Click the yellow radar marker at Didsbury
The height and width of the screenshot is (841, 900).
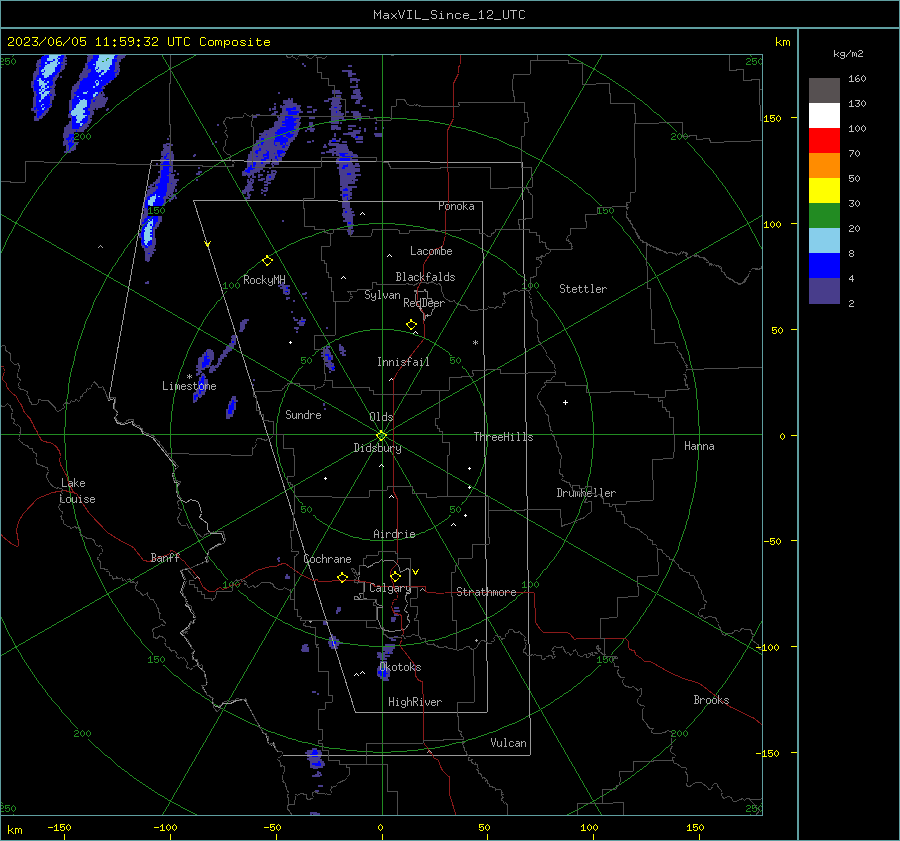pyautogui.click(x=382, y=436)
